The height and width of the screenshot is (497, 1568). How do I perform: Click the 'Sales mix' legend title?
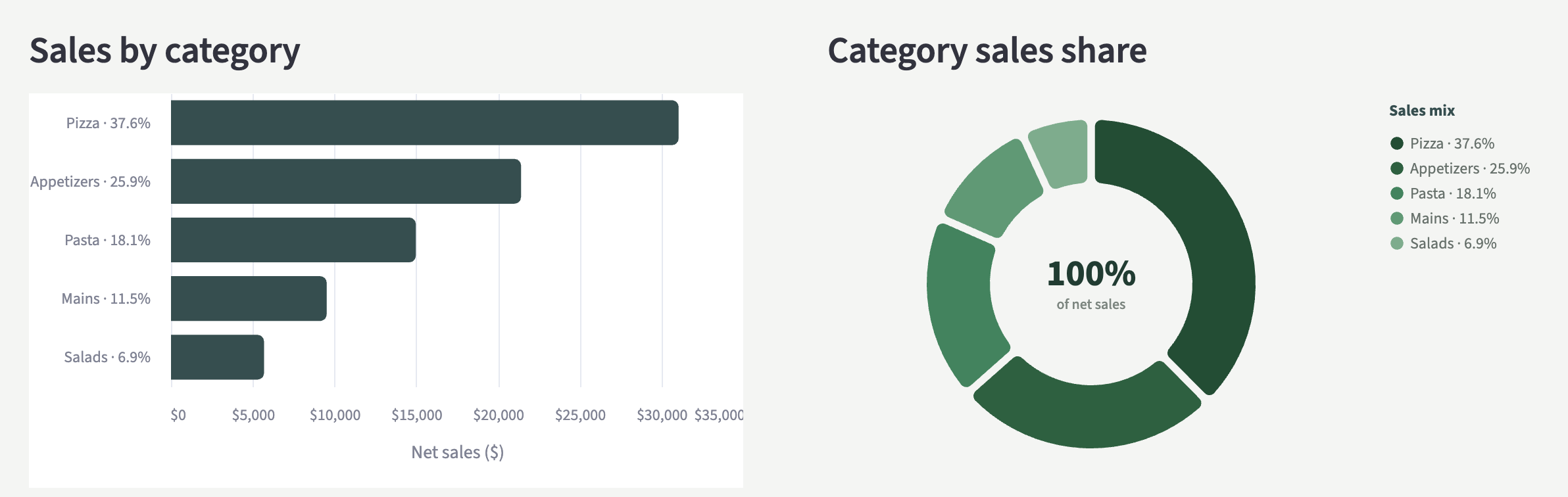coord(1422,110)
